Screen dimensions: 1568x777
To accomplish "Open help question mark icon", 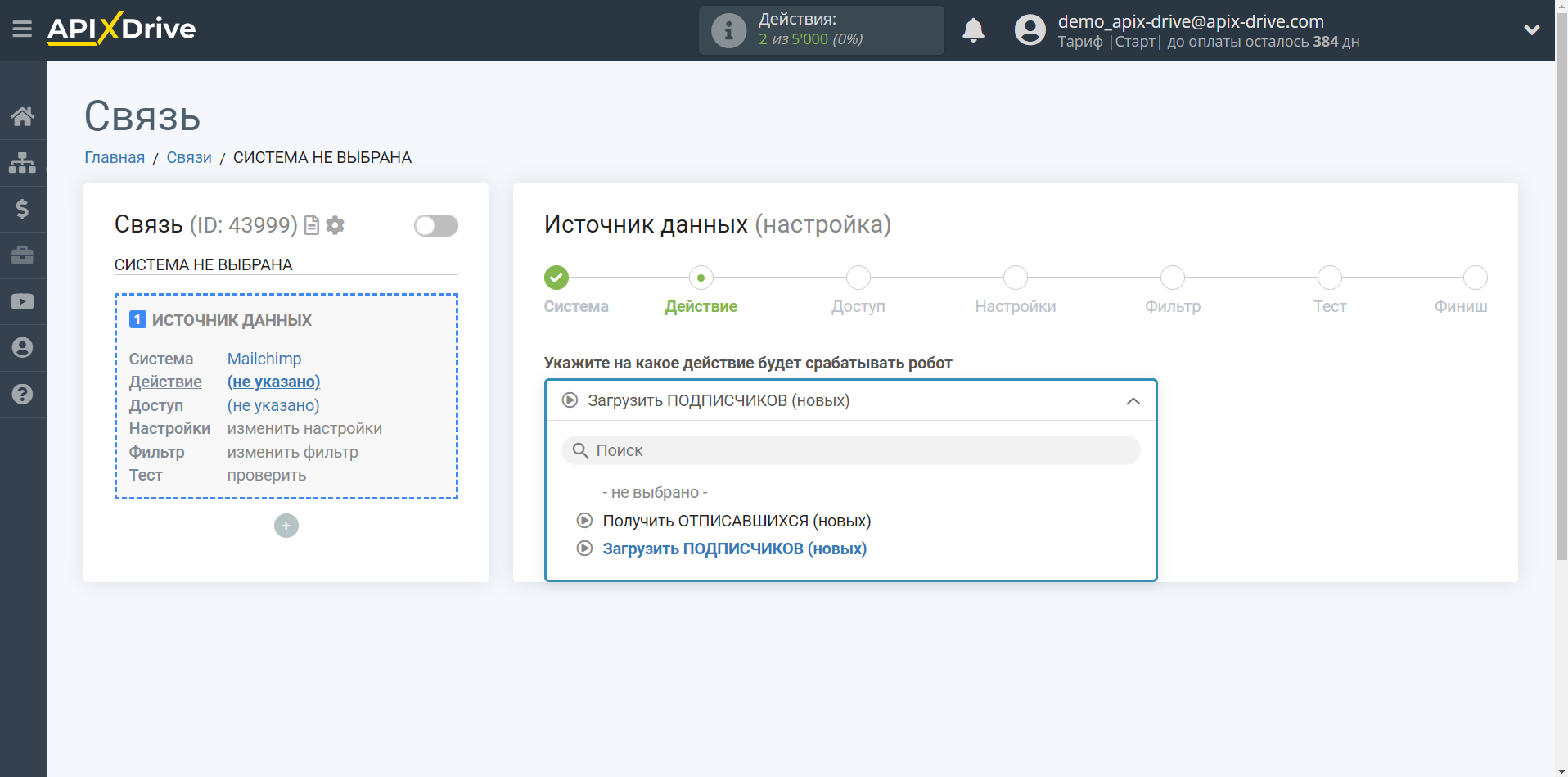I will tap(23, 395).
